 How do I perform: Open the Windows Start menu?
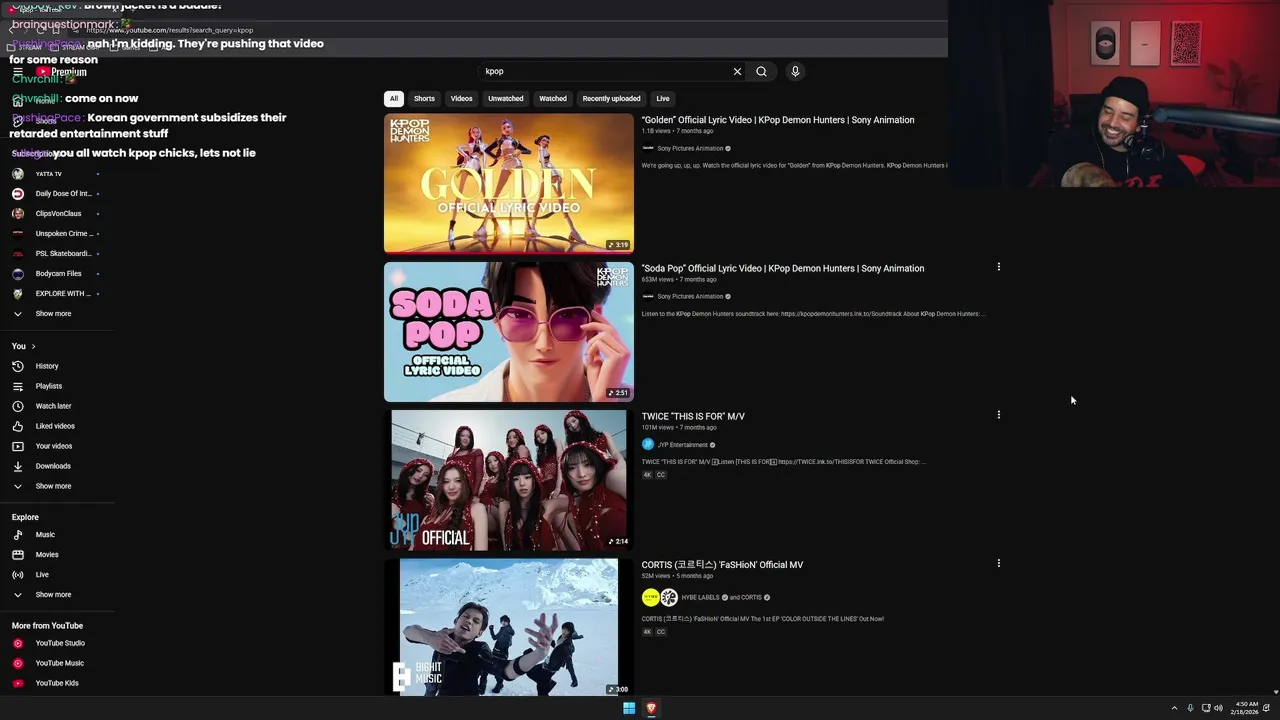[629, 708]
